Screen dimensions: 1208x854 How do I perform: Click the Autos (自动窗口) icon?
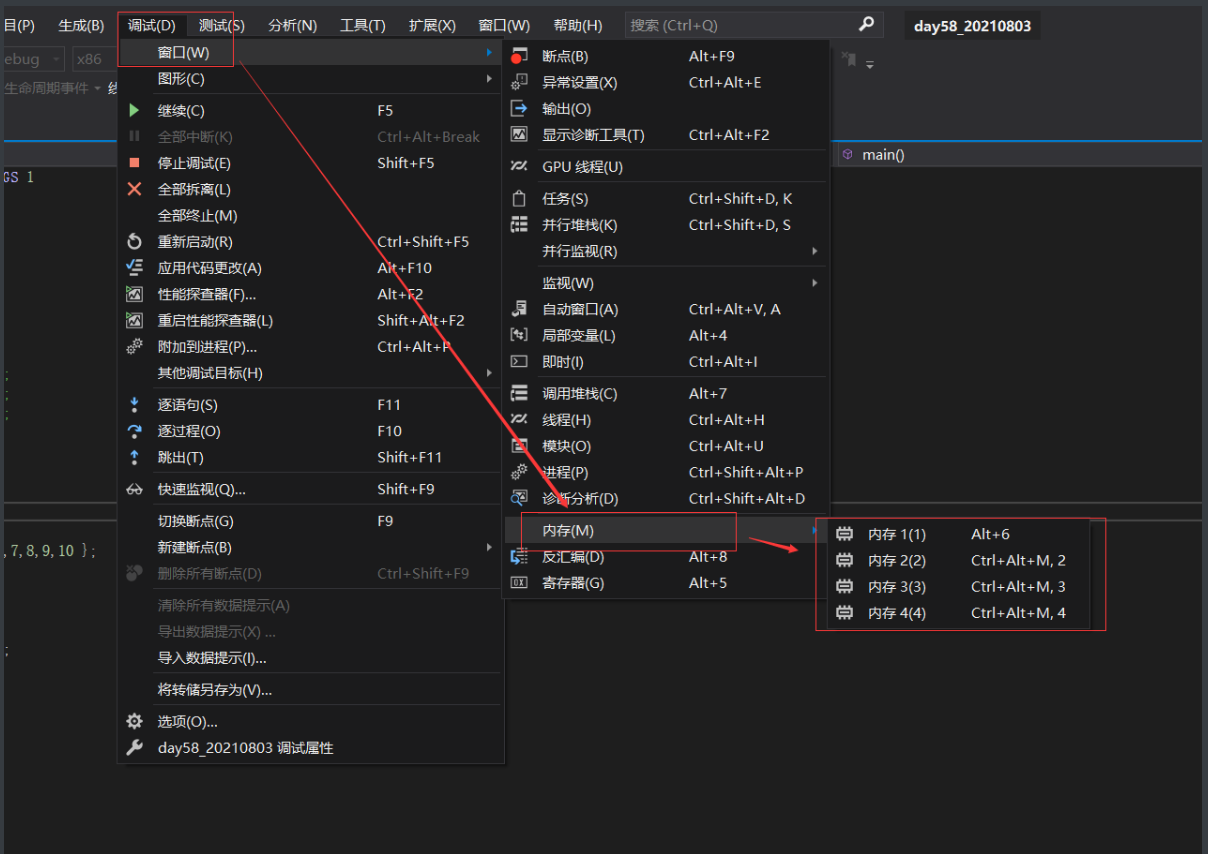point(519,309)
